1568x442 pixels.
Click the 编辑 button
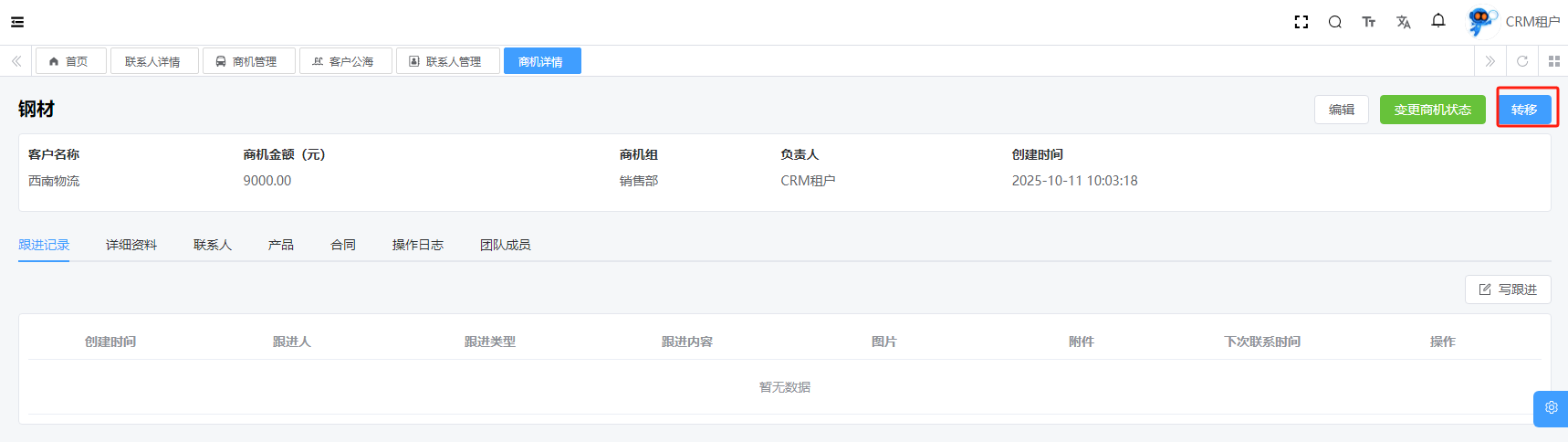(x=1341, y=110)
